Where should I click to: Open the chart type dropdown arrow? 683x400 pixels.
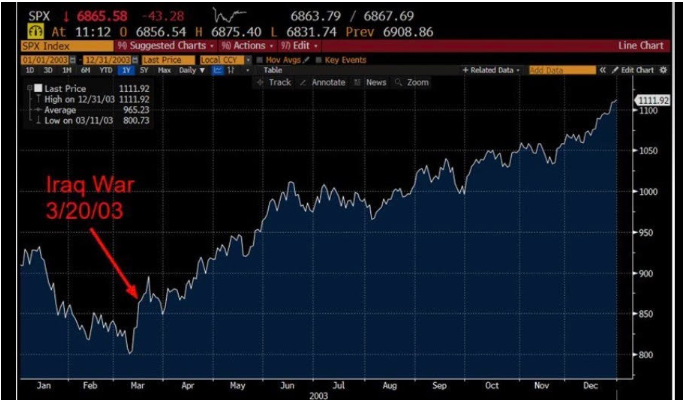point(248,70)
